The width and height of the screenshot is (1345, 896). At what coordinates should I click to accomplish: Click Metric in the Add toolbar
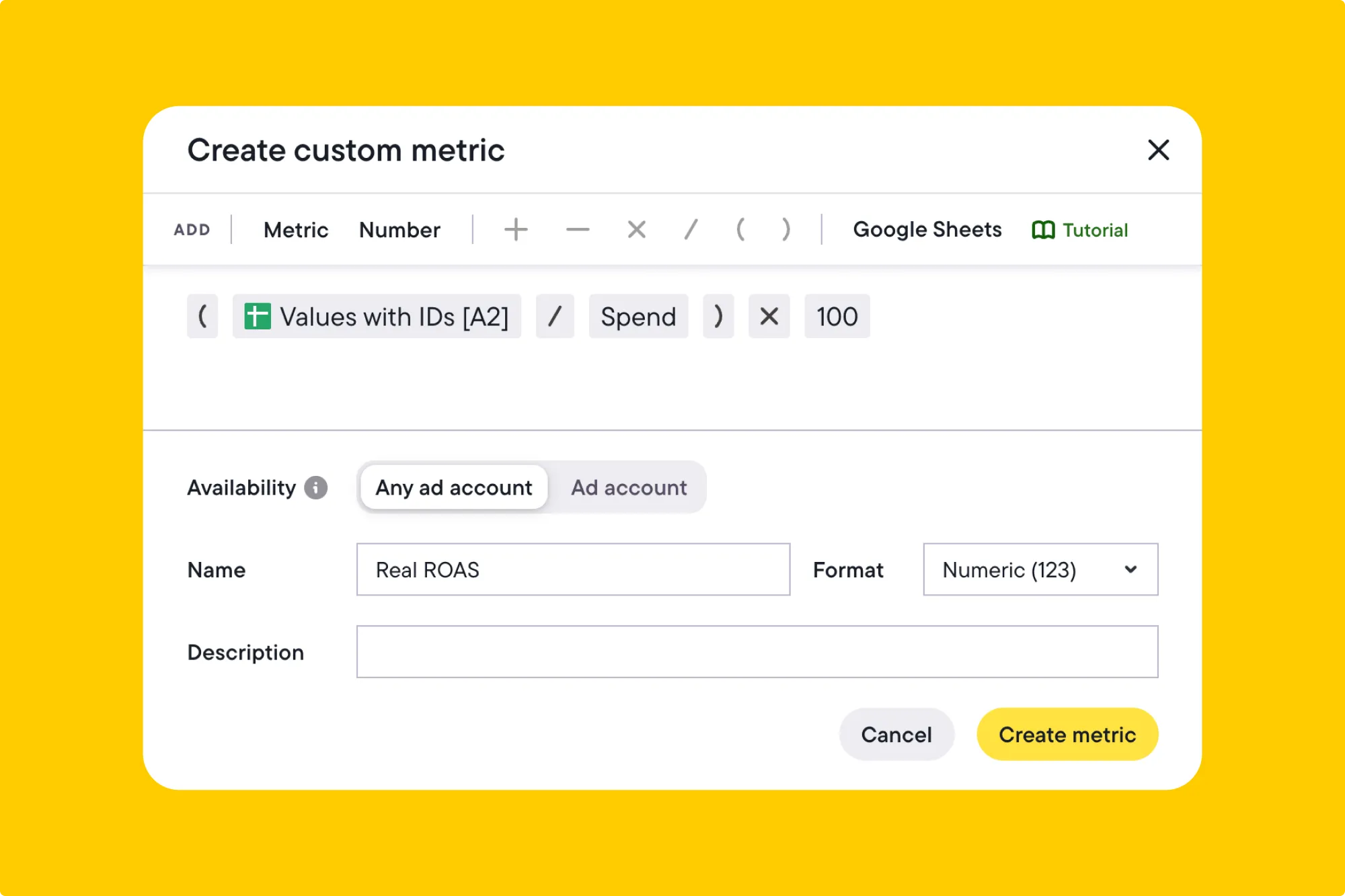coord(296,230)
